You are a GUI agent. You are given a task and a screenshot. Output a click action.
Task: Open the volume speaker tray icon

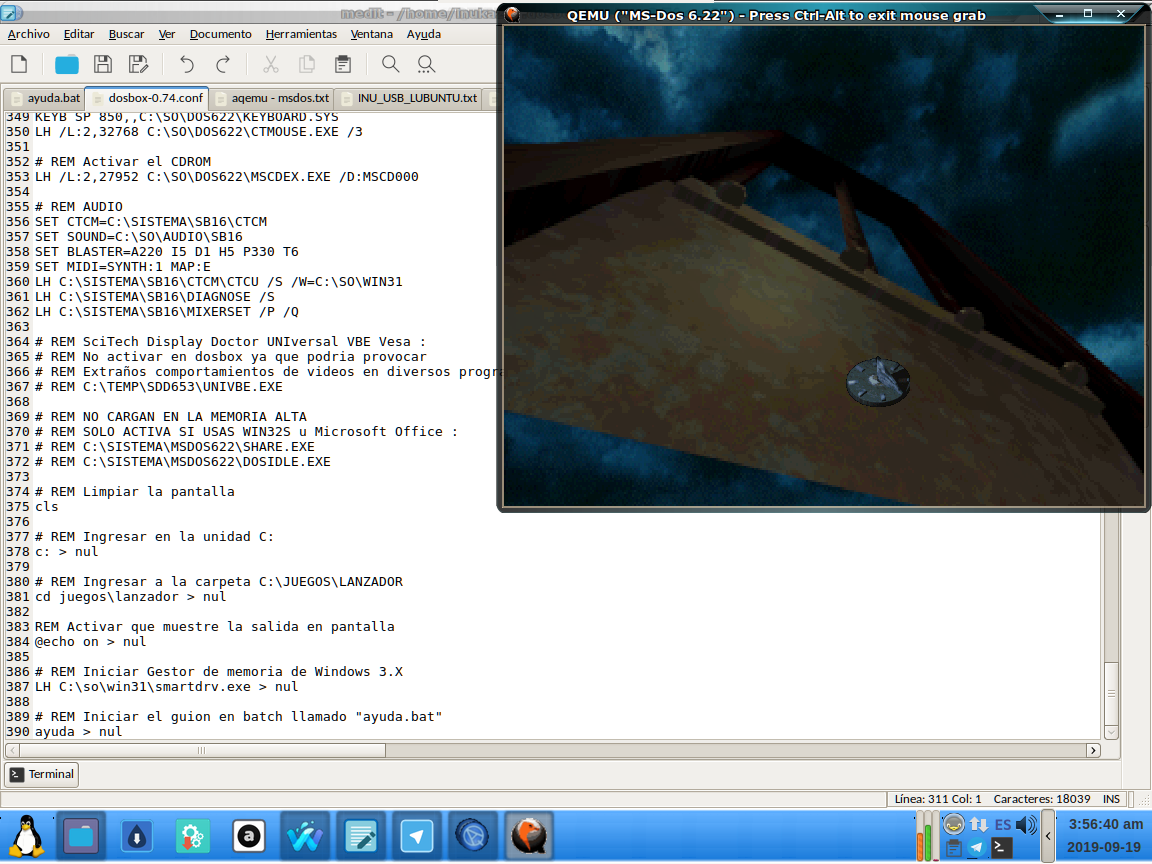coord(1026,824)
